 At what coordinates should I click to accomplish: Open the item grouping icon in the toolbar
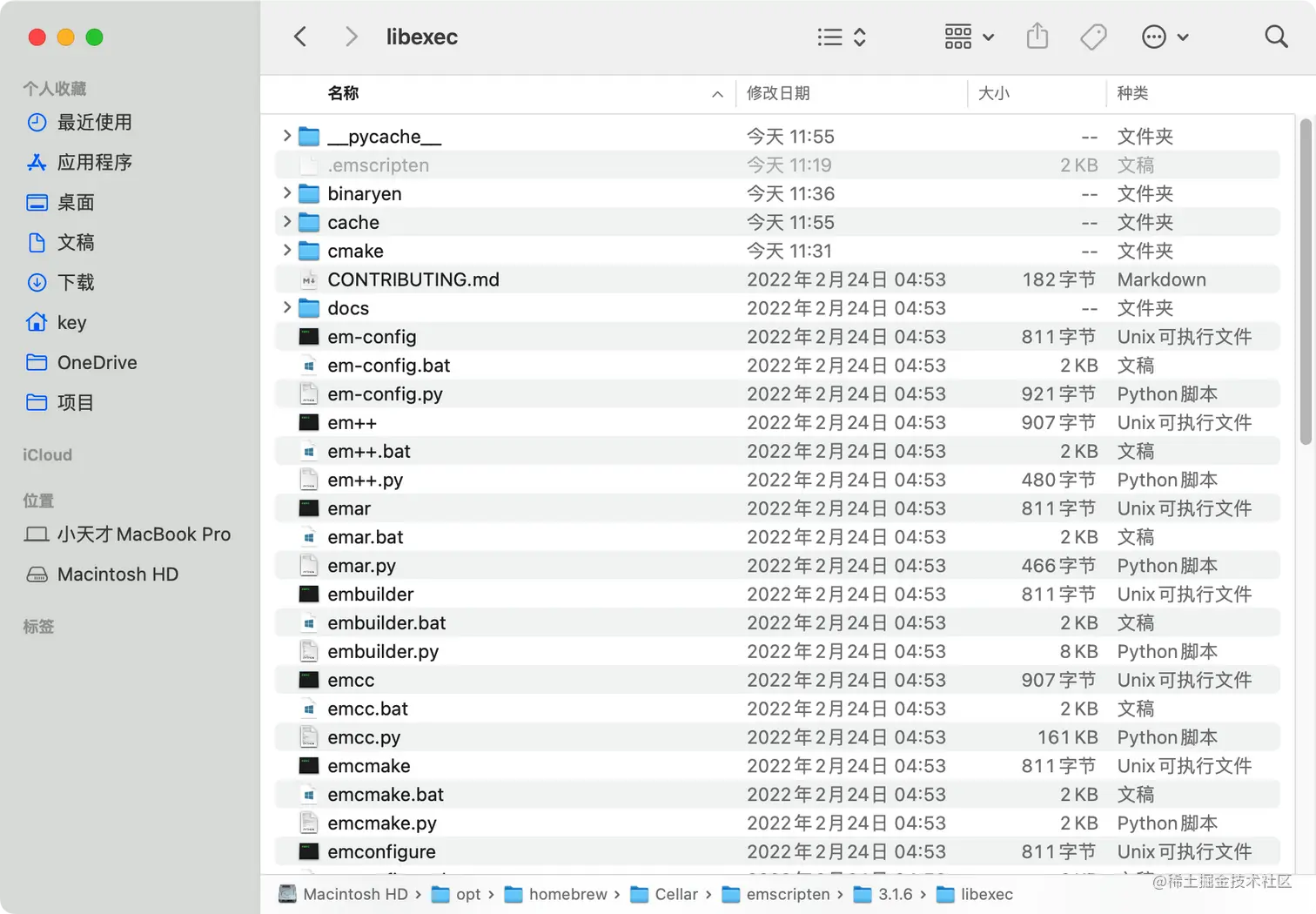[x=957, y=37]
